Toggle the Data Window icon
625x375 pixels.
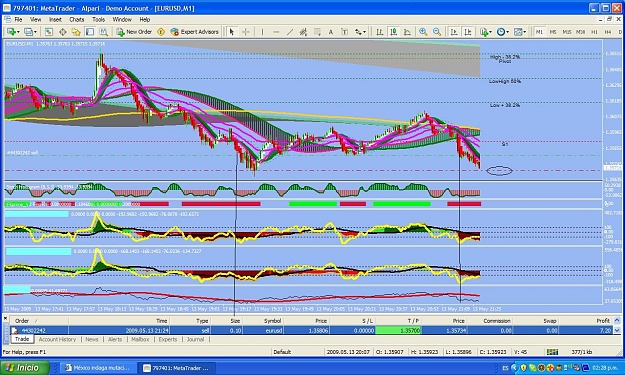(62, 32)
